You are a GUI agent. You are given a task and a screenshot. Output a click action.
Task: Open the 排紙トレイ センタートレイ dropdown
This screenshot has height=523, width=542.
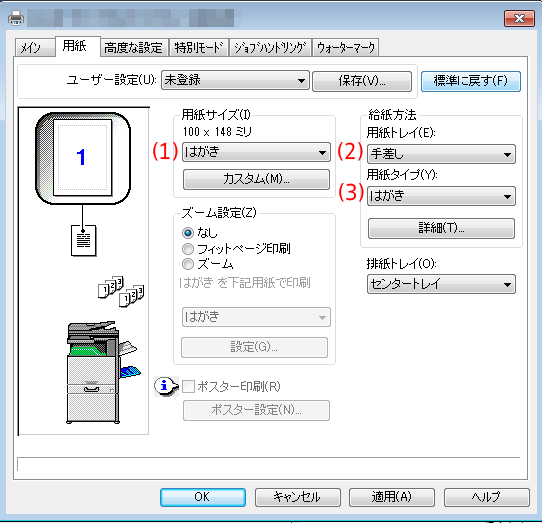[x=441, y=284]
